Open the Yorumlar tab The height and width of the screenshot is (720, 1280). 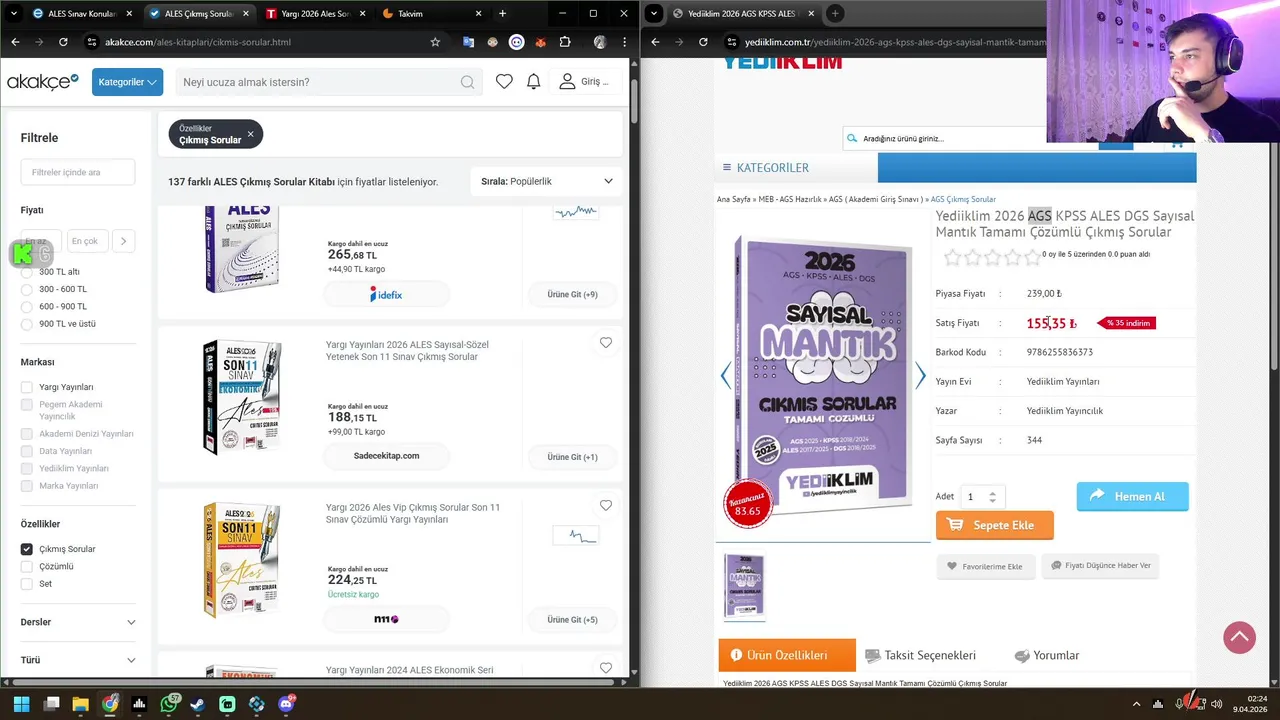[1046, 655]
